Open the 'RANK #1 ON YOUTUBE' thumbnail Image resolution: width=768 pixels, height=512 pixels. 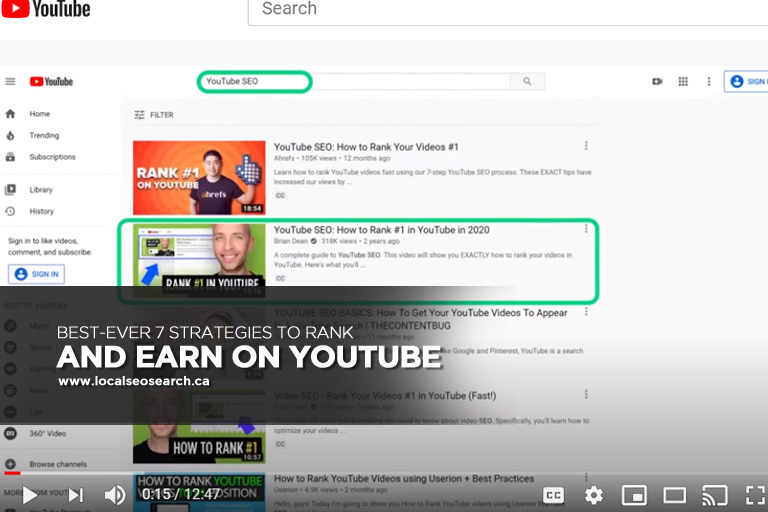click(199, 178)
